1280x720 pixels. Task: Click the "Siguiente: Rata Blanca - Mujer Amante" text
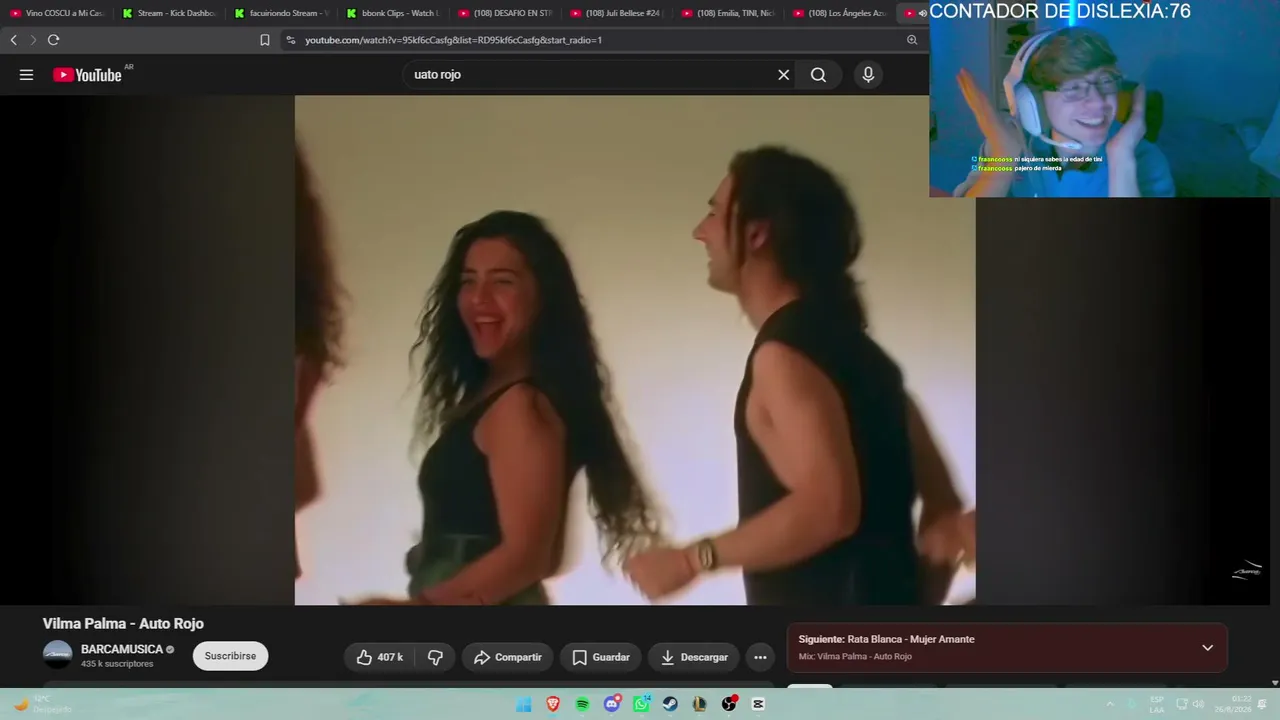tap(886, 639)
